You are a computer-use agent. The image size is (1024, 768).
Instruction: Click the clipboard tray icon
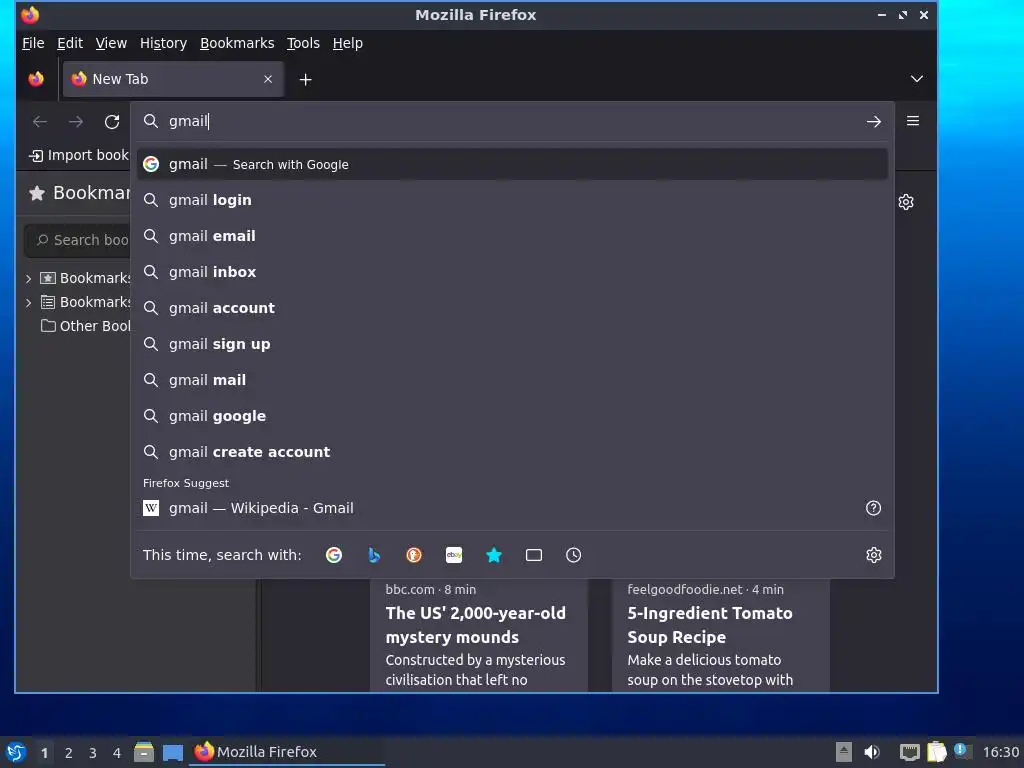pos(936,752)
